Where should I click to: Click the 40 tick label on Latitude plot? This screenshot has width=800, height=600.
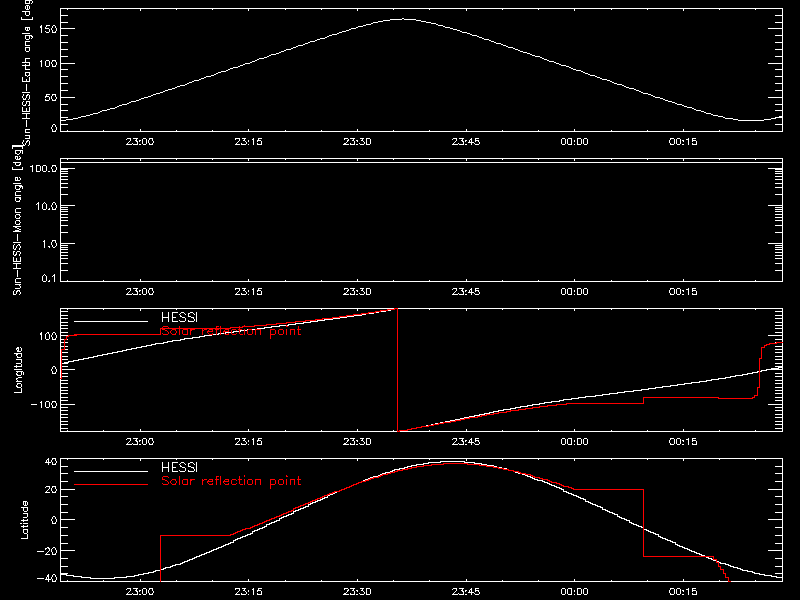tap(51, 462)
